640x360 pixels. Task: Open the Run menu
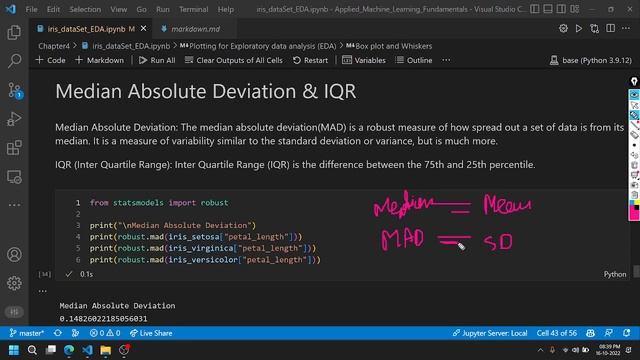point(162,9)
